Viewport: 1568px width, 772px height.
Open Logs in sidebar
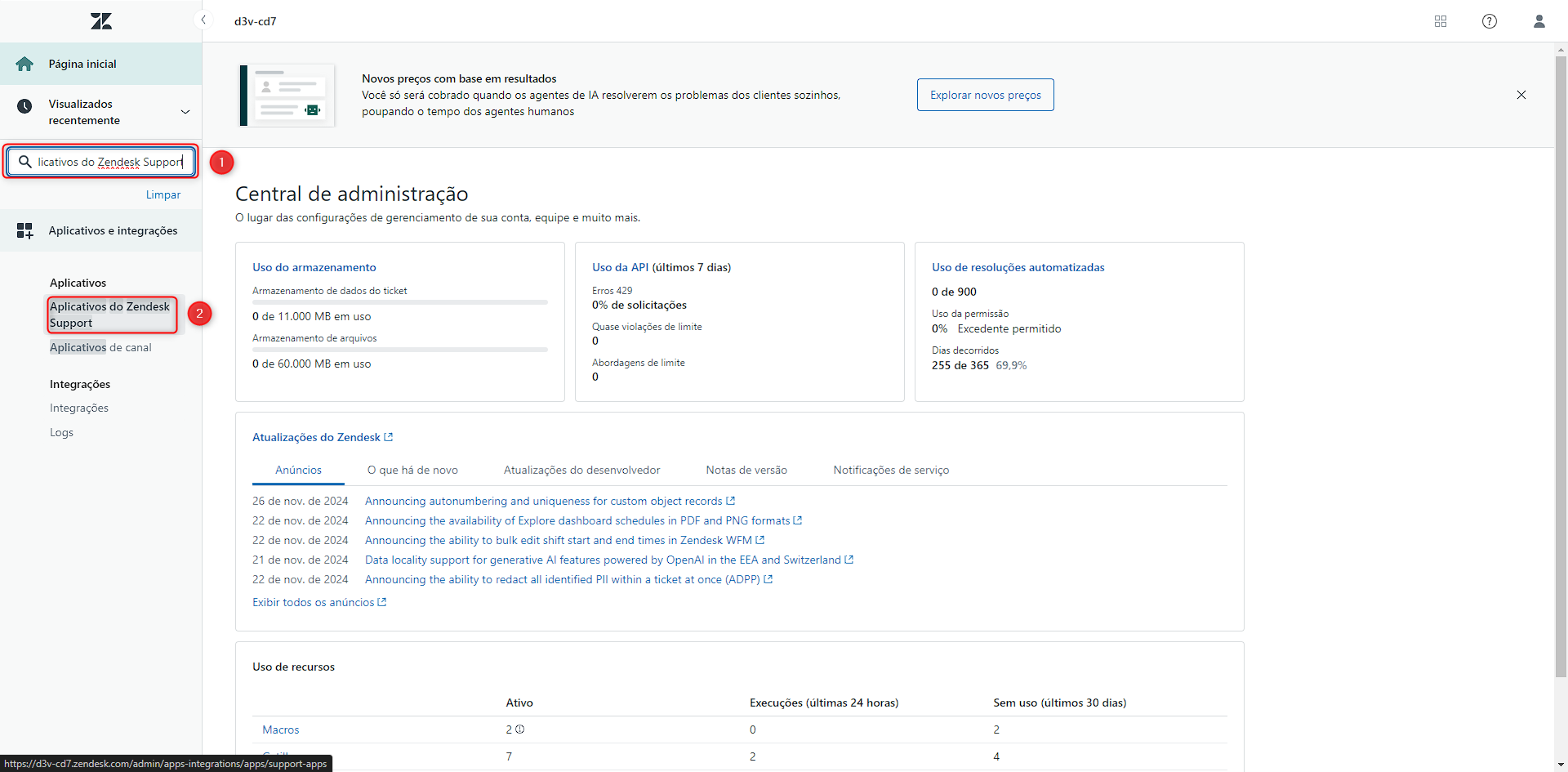click(x=61, y=432)
